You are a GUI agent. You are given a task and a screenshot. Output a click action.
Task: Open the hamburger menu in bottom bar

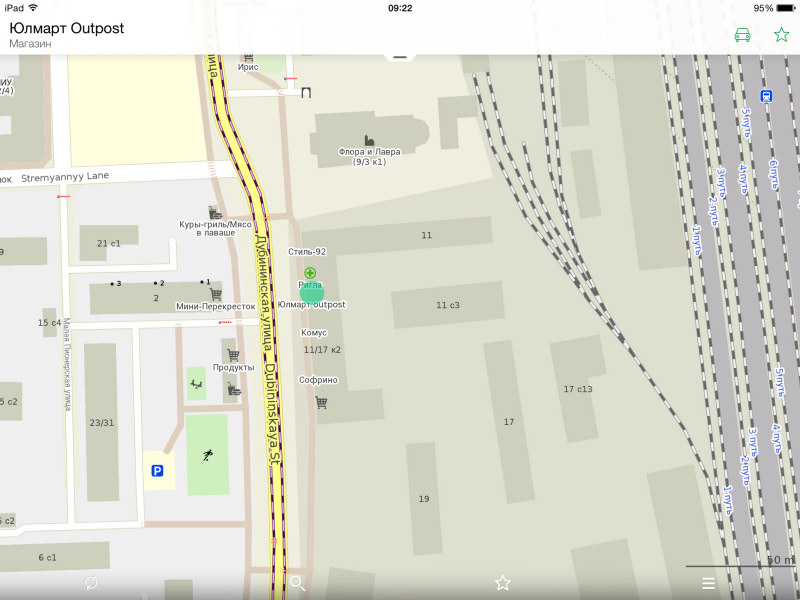point(708,582)
